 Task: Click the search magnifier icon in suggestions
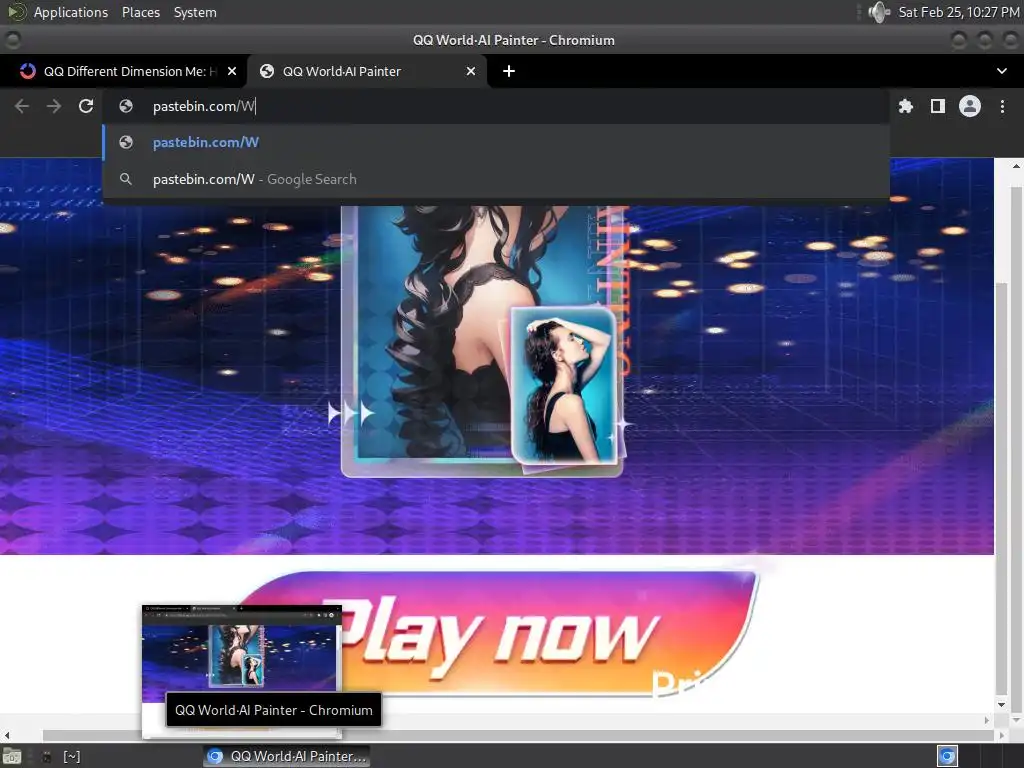click(126, 179)
